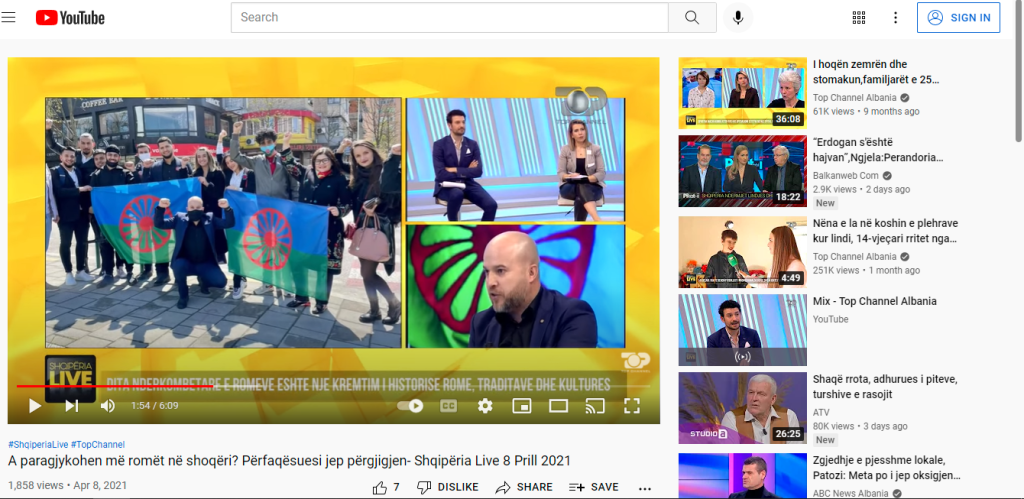Click the SIGN IN button

(959, 18)
